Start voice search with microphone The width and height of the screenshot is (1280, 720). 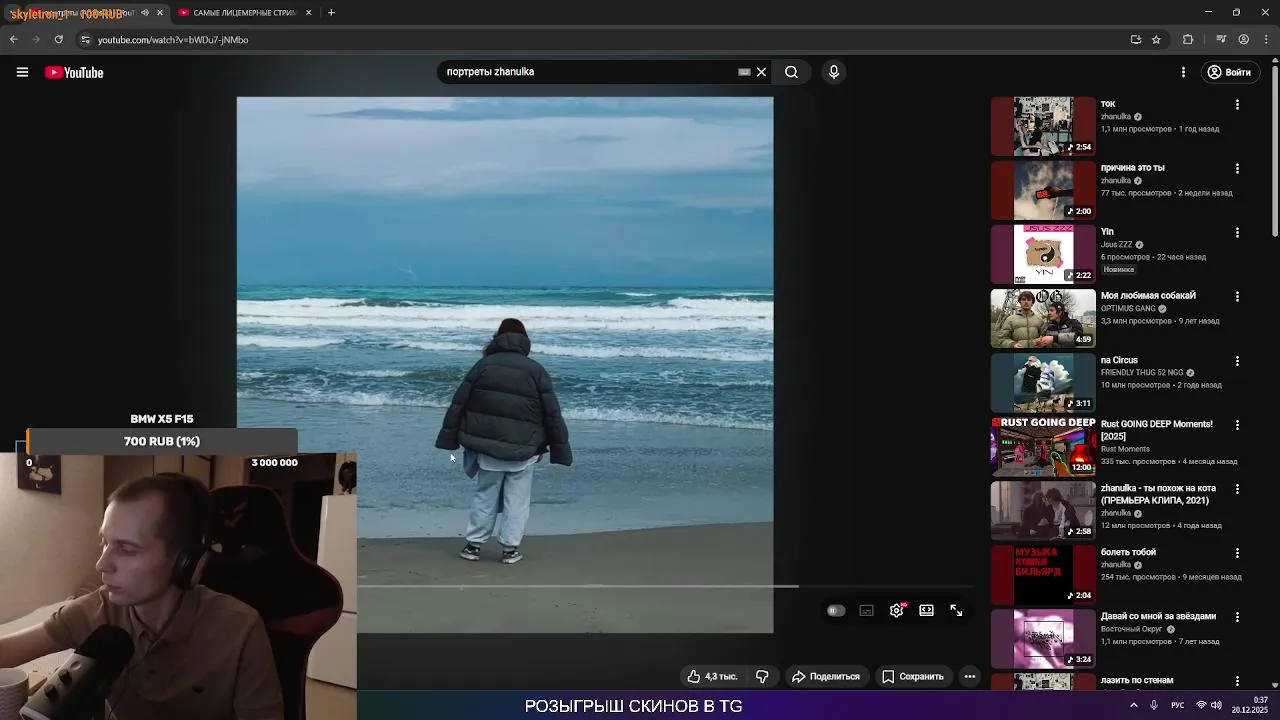tap(834, 72)
